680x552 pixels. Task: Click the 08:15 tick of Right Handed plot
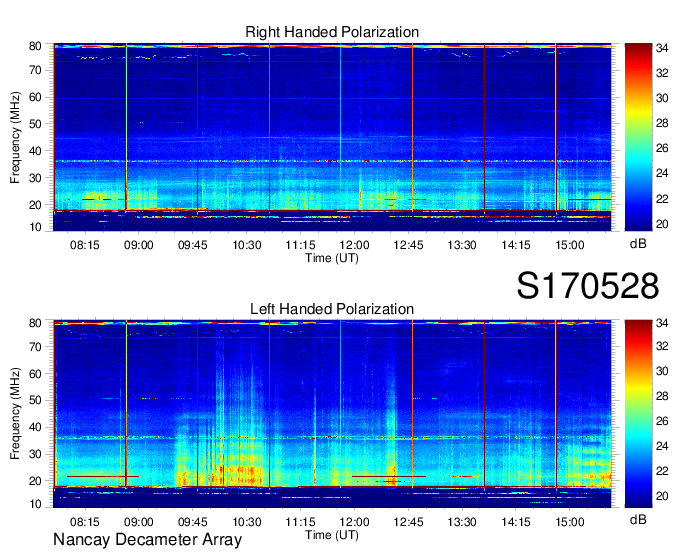point(85,245)
